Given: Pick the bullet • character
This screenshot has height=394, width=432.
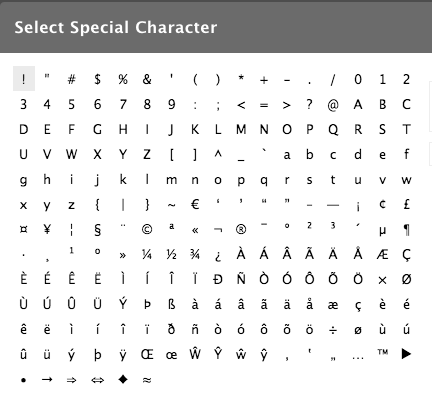Looking at the screenshot, I should coord(23,380).
